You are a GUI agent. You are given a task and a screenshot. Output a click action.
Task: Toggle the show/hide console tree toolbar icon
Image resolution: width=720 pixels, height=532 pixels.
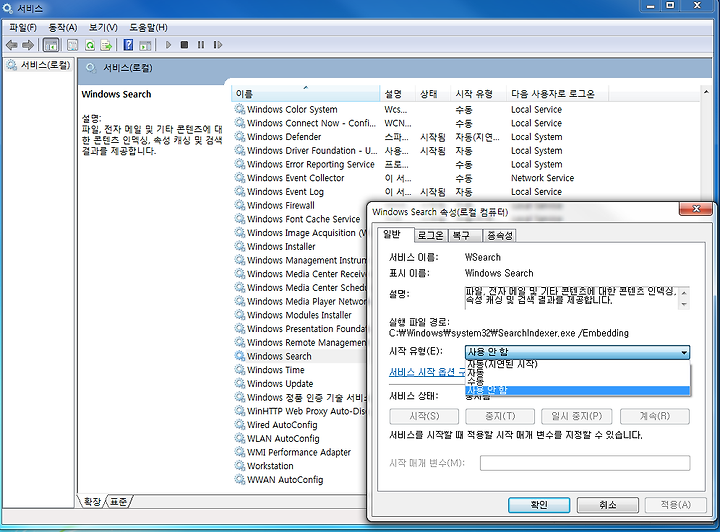(51, 45)
